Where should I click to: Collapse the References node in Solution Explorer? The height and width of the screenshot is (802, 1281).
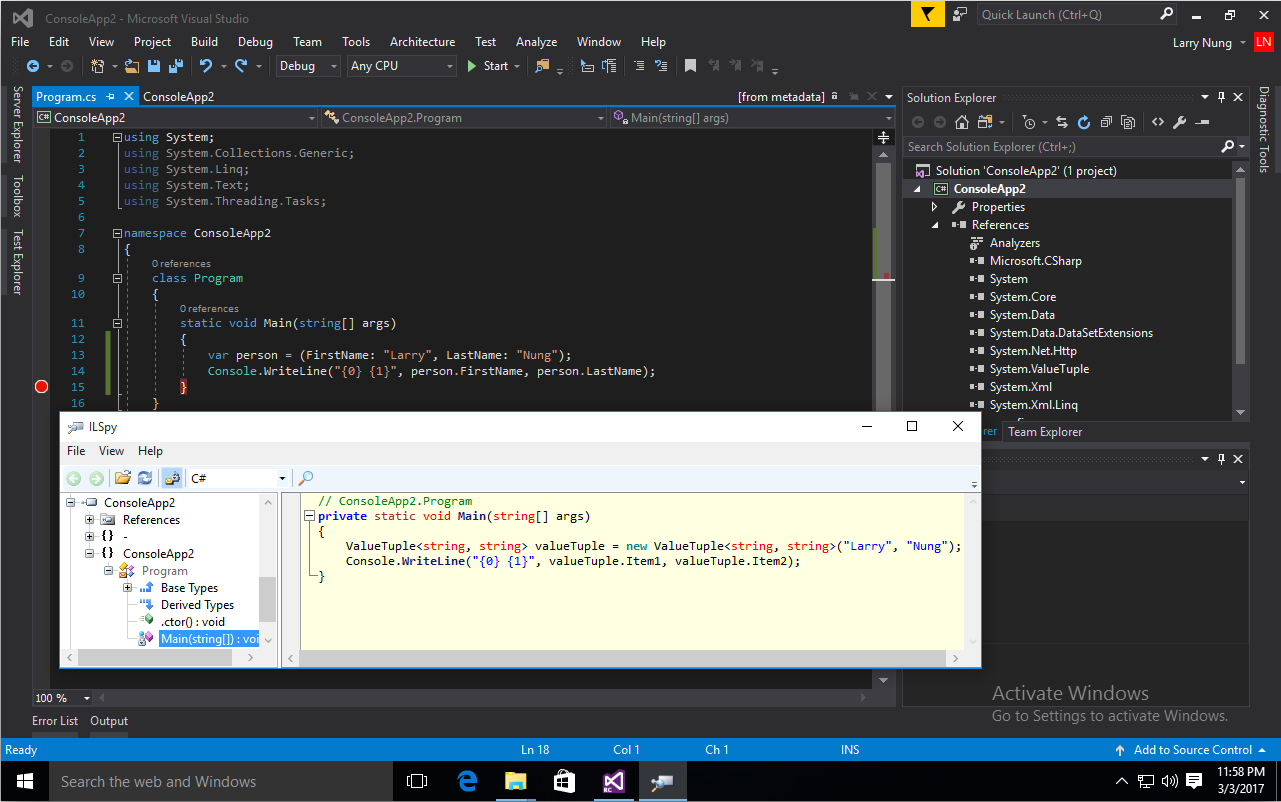tap(935, 225)
